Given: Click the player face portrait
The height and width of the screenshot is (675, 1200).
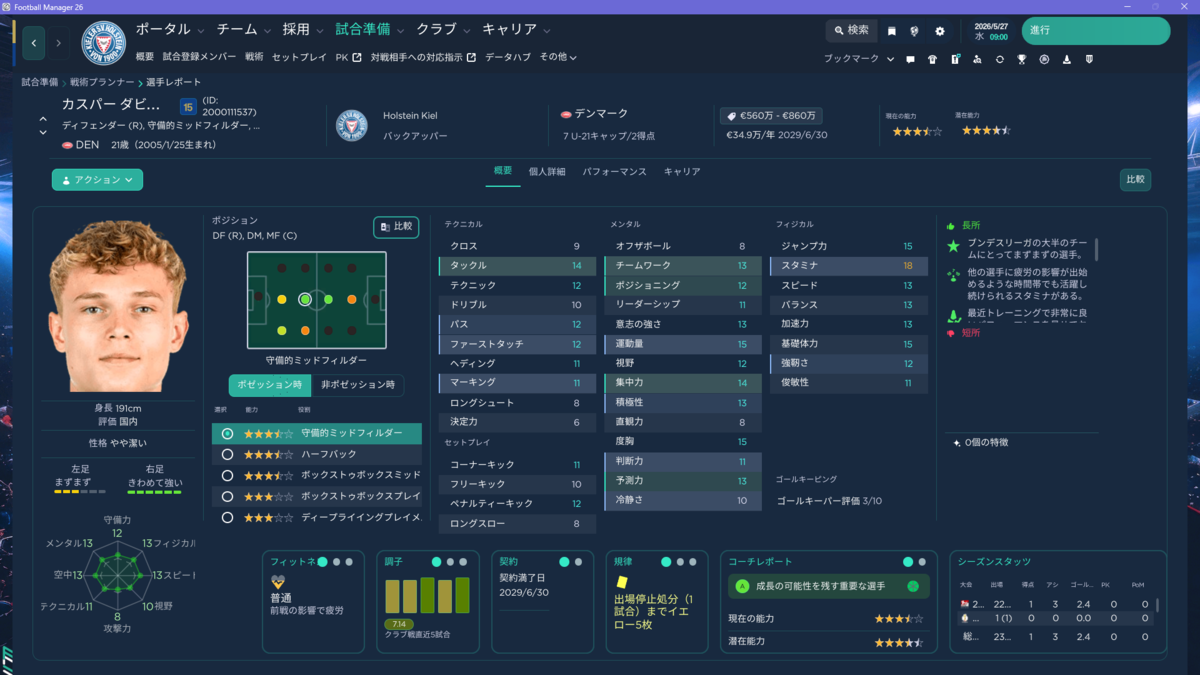Looking at the screenshot, I should pyautogui.click(x=117, y=306).
